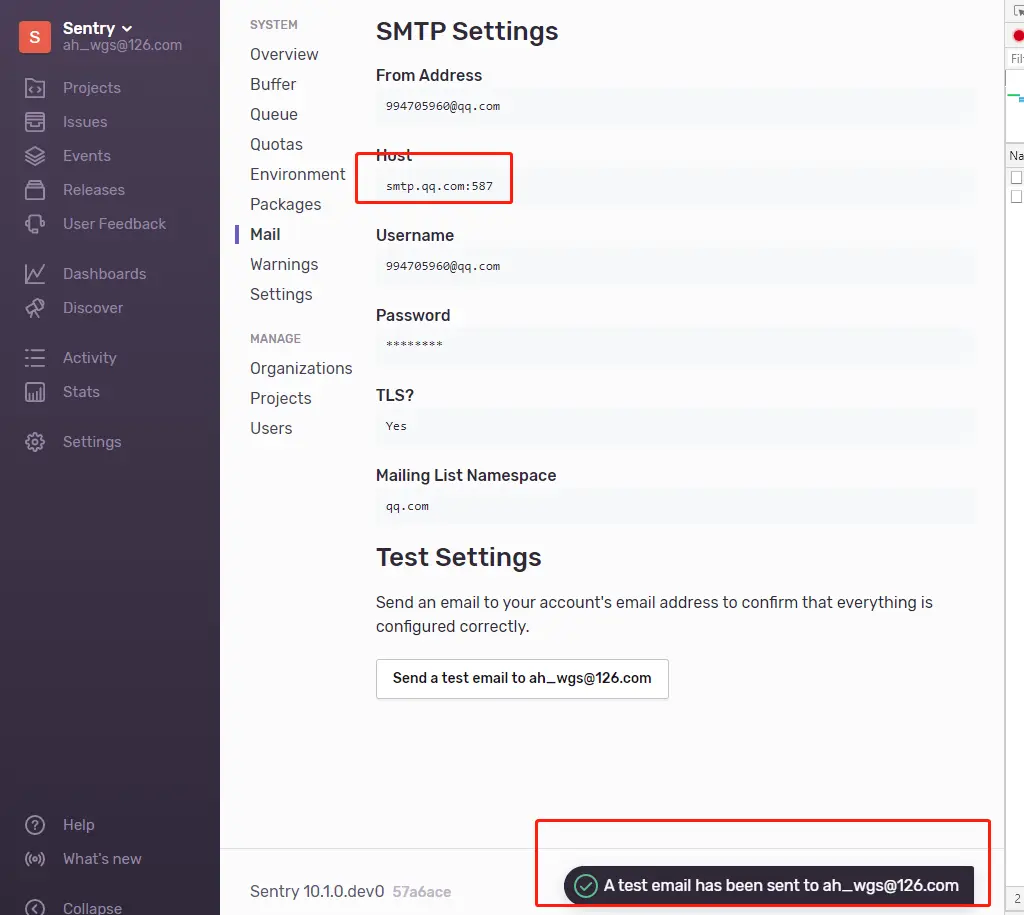
Task: Click the Sentry 10.1.0.dev0 version text
Action: 317,891
